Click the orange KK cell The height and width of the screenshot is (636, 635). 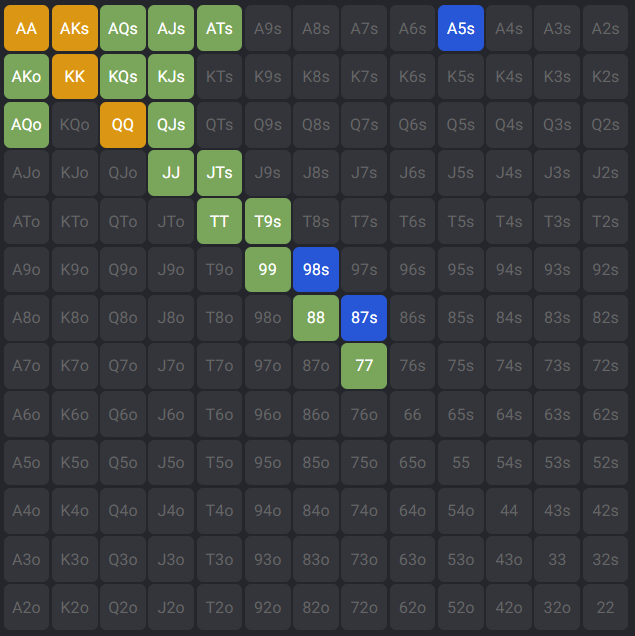75,76
